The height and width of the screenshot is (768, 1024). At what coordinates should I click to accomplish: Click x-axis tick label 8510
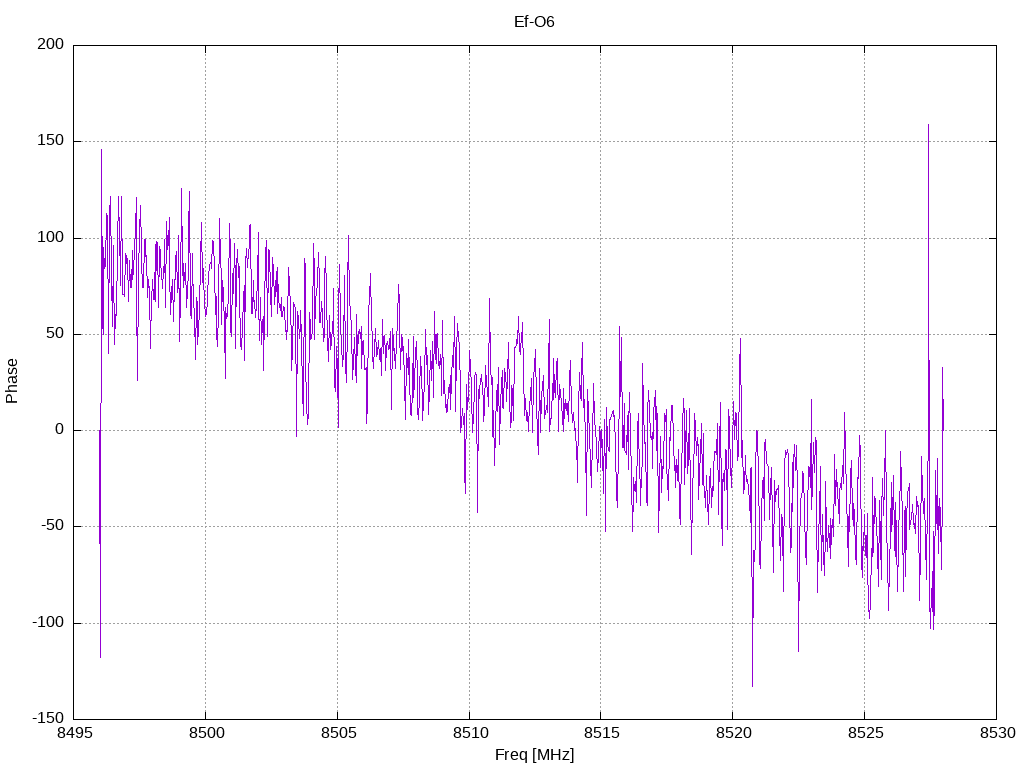coord(470,733)
